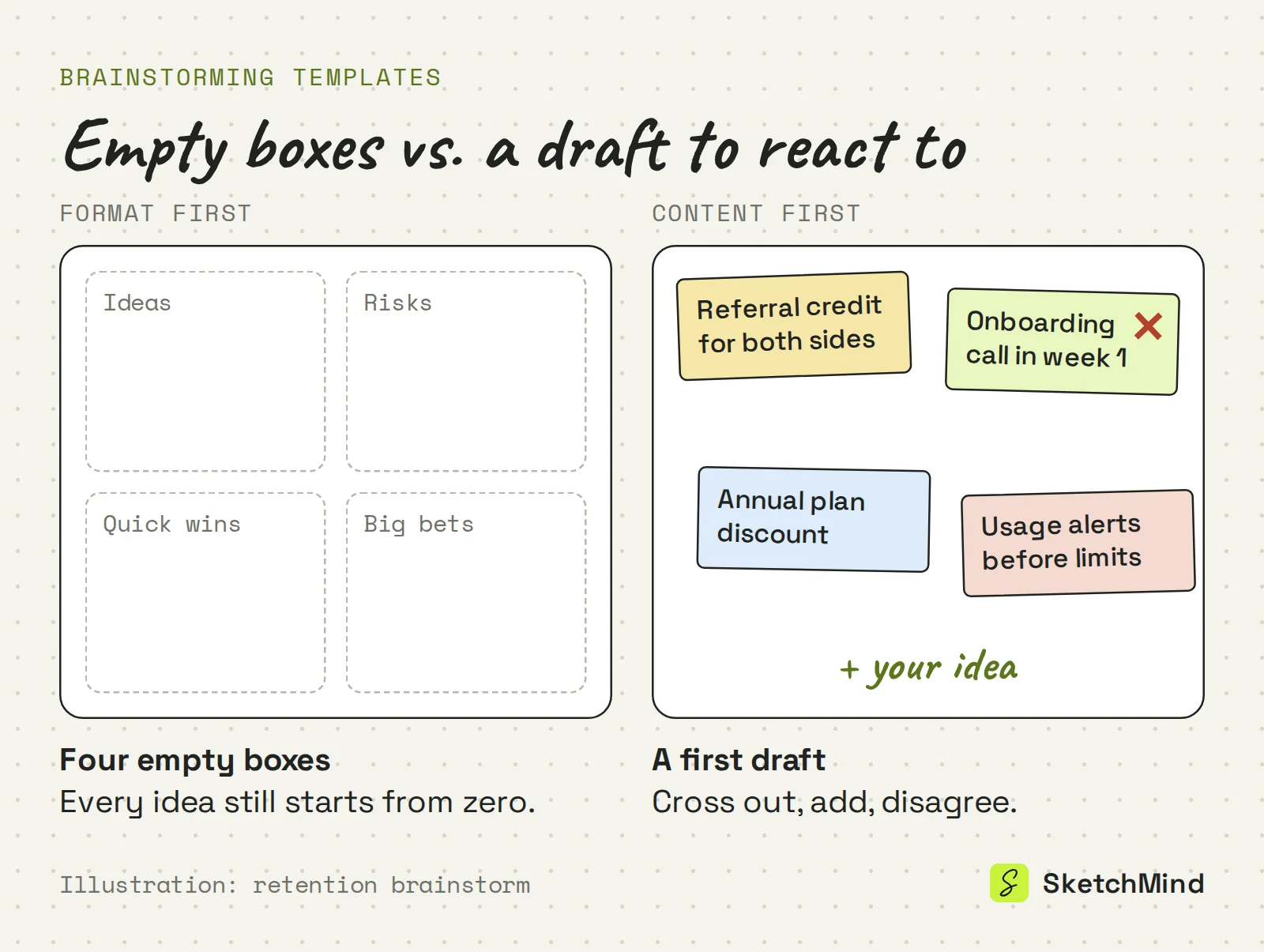1264x952 pixels.
Task: Click the empty Risks box
Action: point(466,371)
